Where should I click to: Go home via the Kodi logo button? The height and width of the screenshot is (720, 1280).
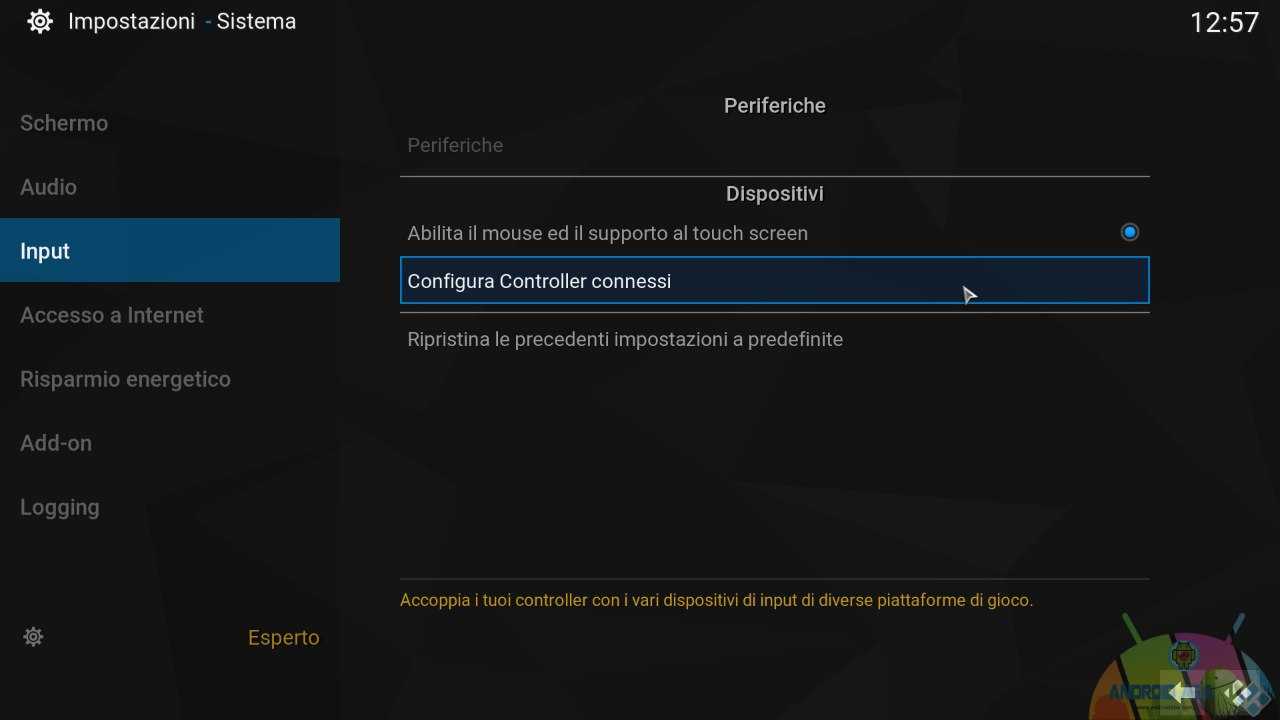click(x=1240, y=692)
